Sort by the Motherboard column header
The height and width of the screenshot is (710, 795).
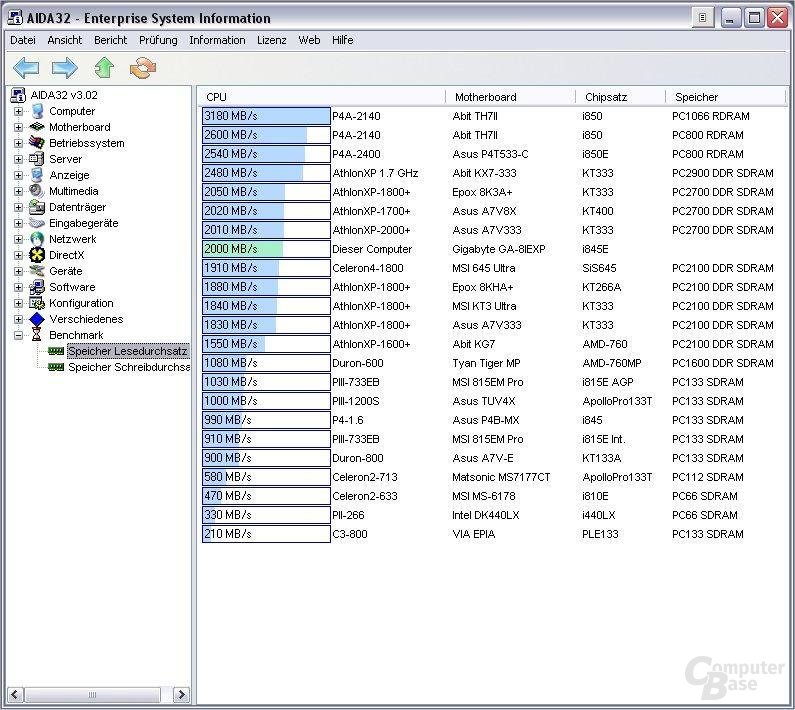511,97
